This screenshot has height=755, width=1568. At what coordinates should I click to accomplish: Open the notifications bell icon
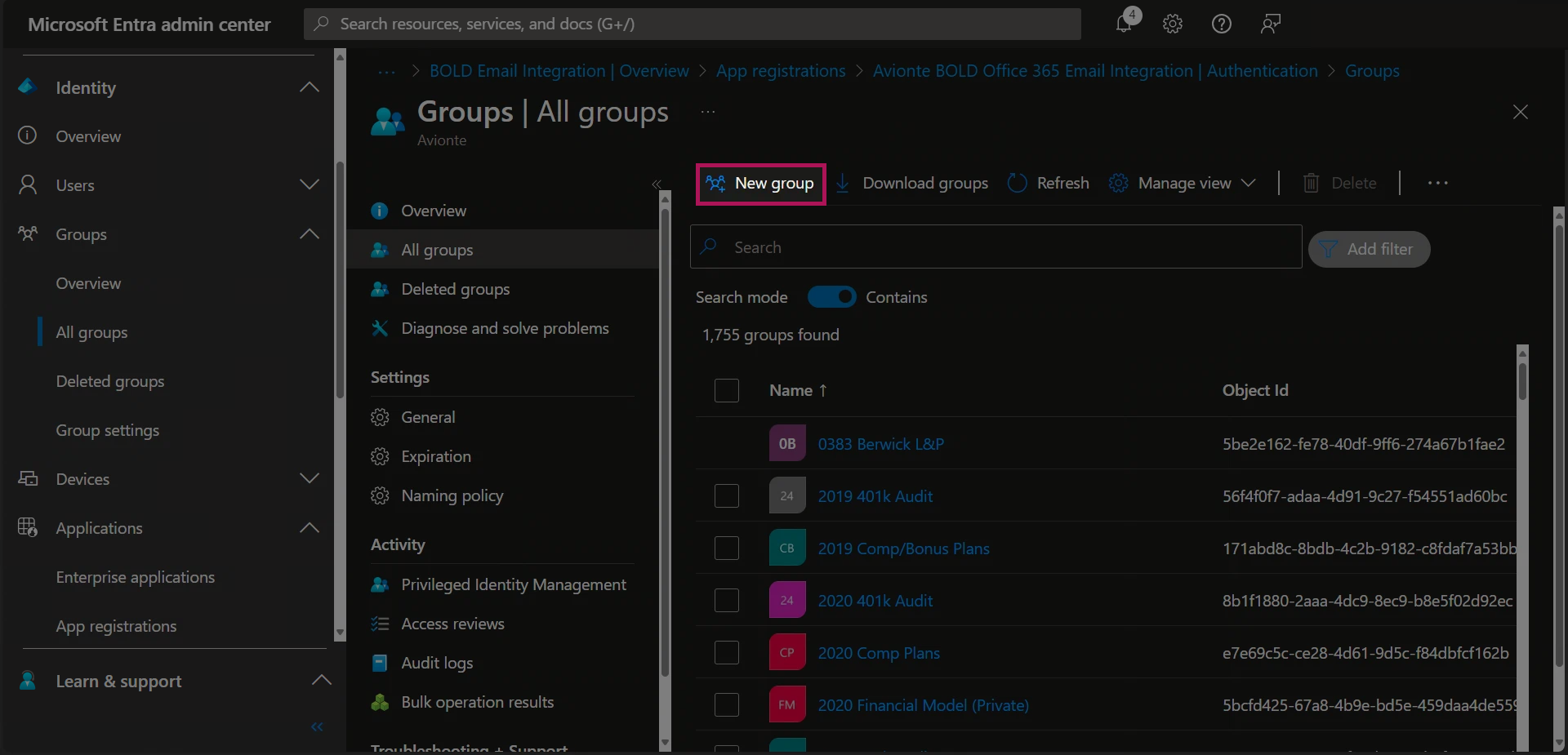[x=1125, y=23]
